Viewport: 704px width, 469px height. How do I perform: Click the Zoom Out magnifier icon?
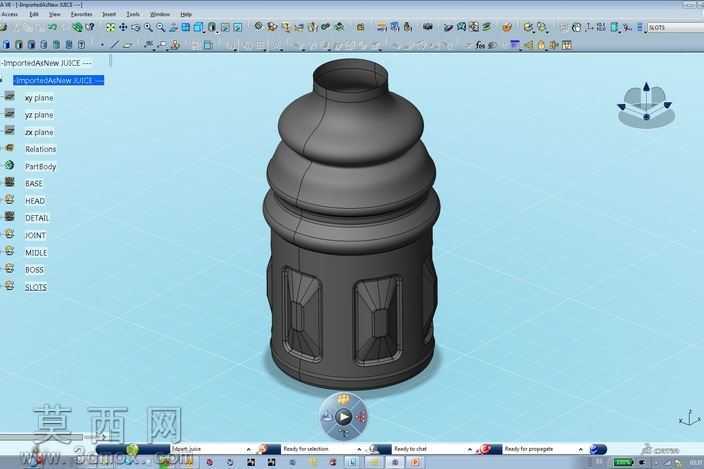(x=160, y=27)
